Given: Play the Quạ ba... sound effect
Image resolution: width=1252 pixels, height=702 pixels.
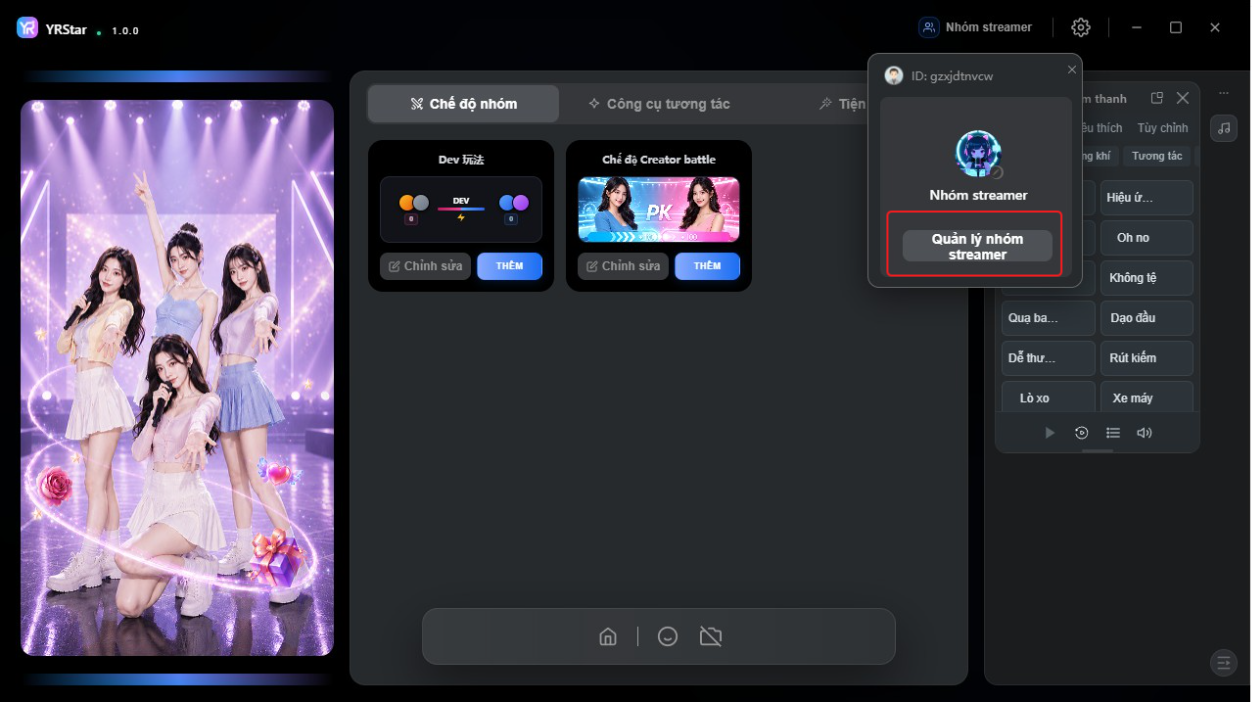Looking at the screenshot, I should click(1048, 318).
